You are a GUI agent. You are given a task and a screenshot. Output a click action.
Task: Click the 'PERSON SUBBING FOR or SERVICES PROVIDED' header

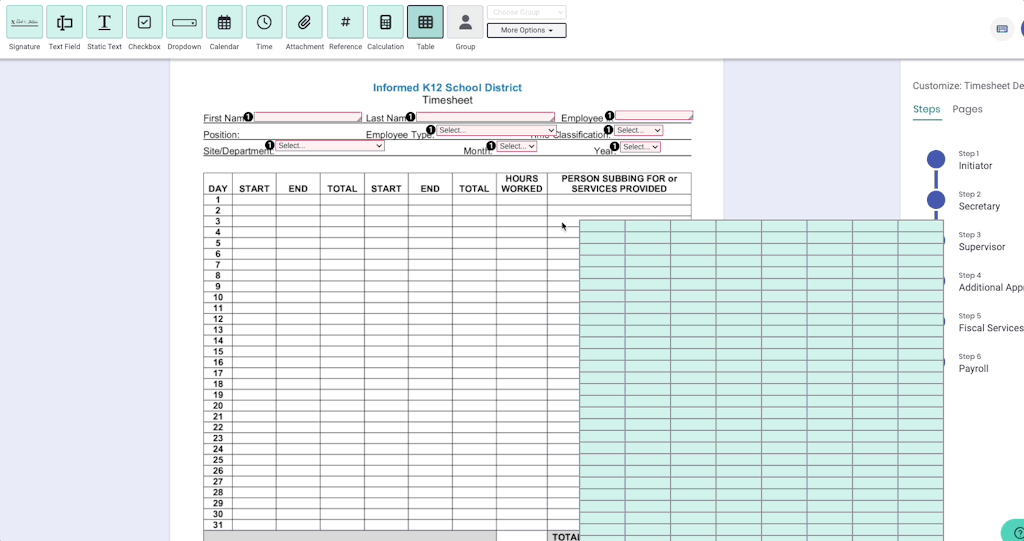[x=619, y=184]
